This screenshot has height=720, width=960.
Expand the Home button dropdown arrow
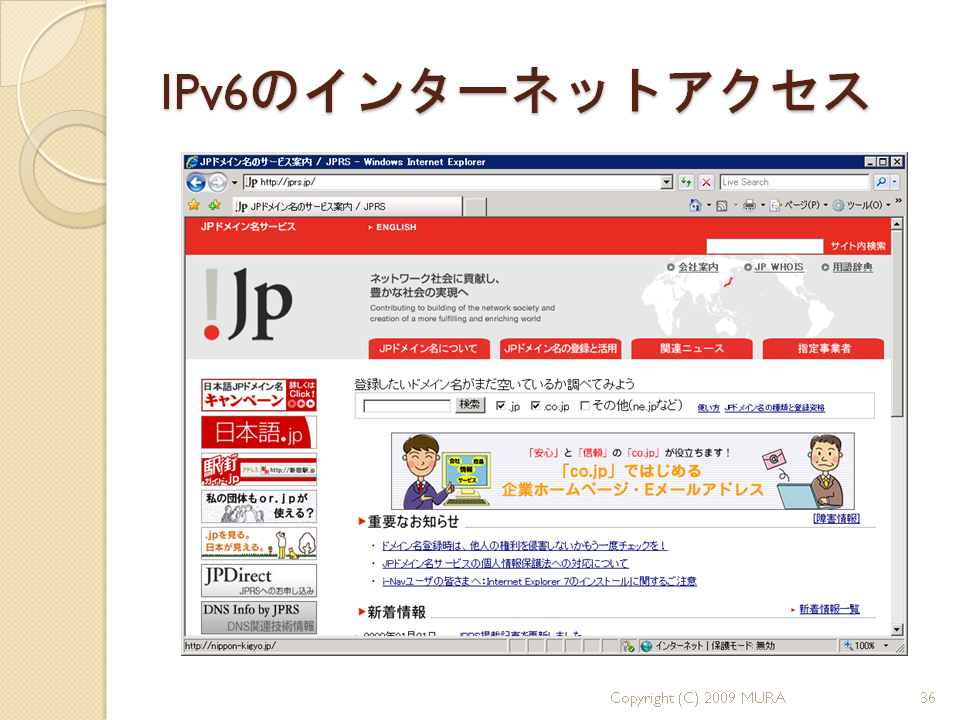pos(709,205)
